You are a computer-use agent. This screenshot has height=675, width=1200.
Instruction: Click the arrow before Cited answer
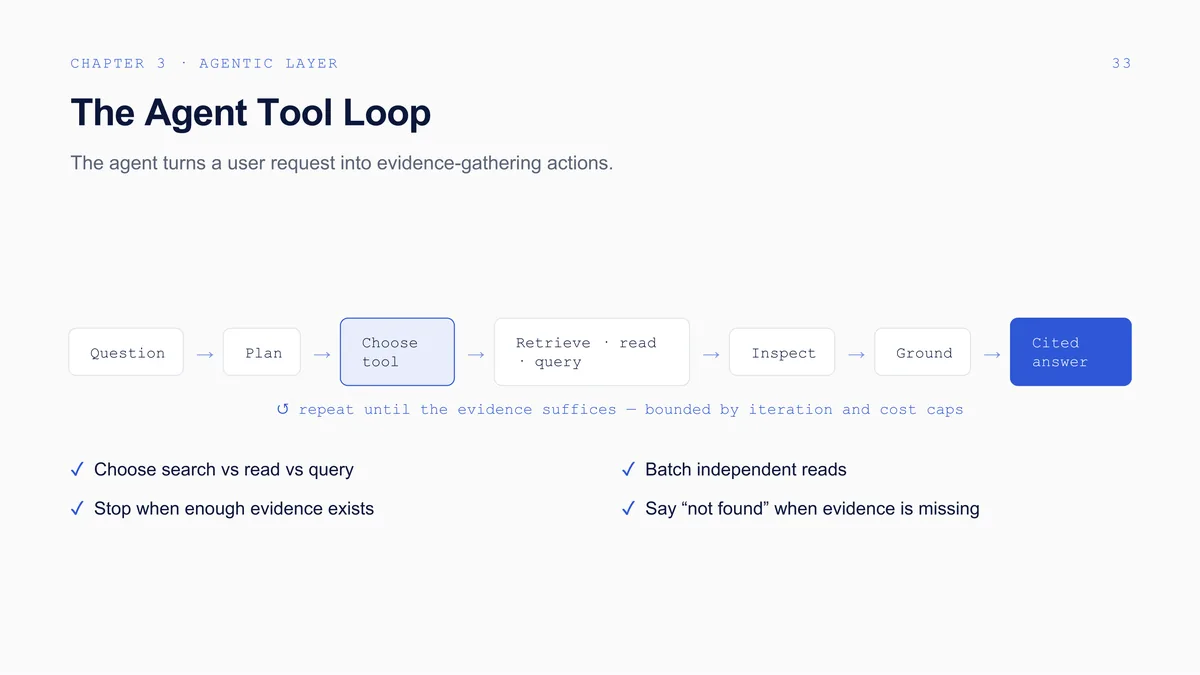[991, 354]
